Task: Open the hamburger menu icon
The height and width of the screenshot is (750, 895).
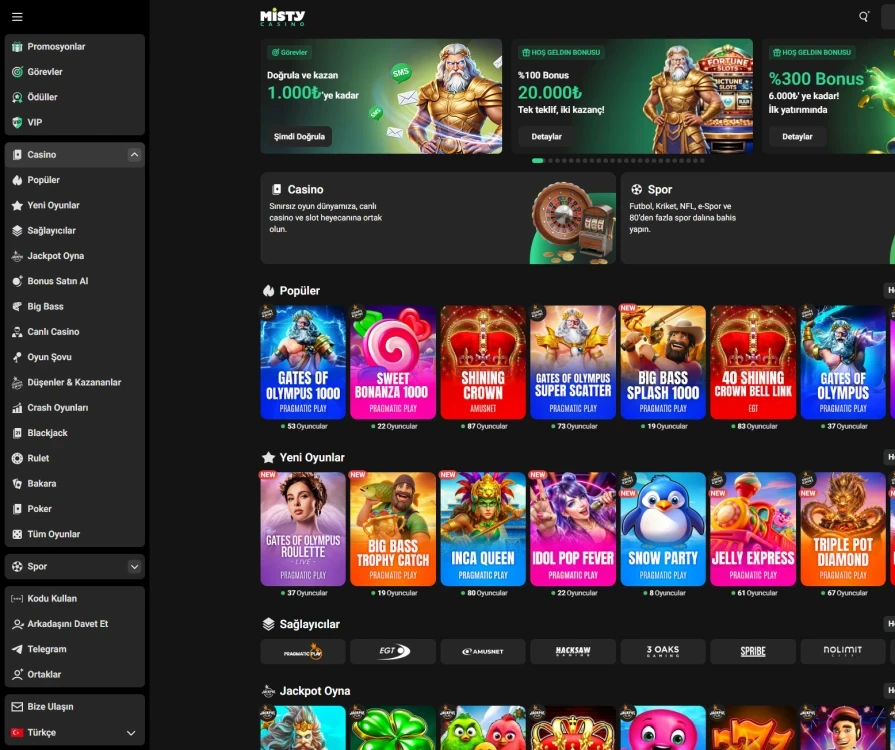Action: pyautogui.click(x=17, y=17)
